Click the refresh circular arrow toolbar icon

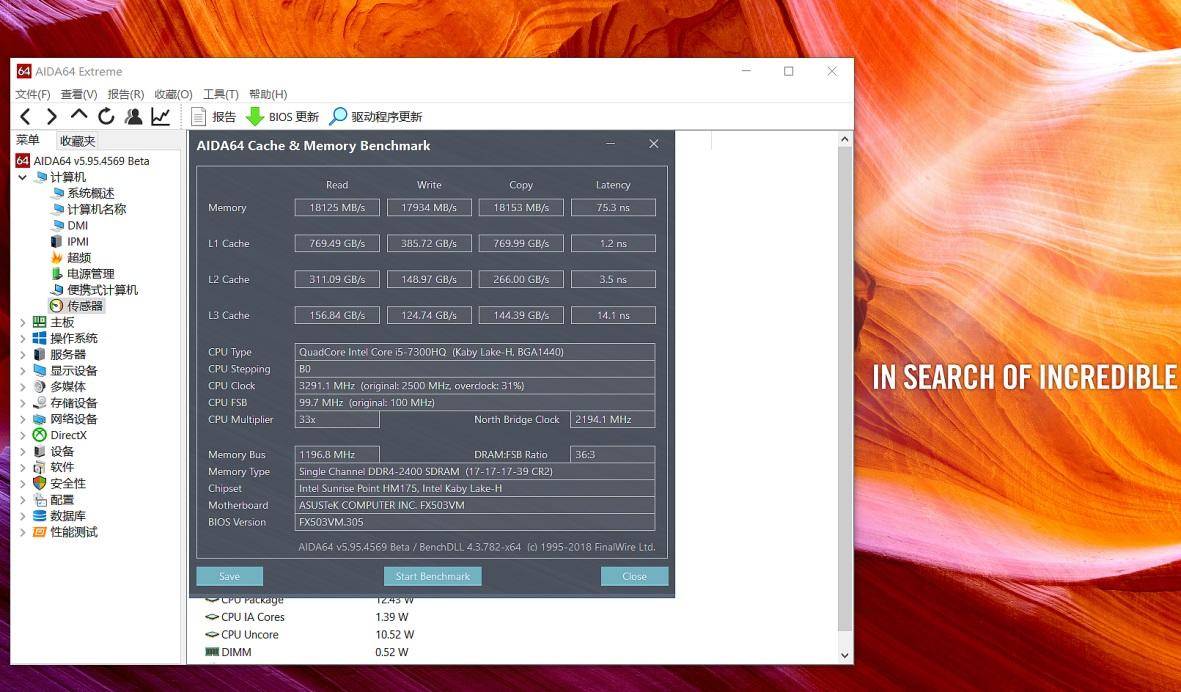(x=106, y=116)
